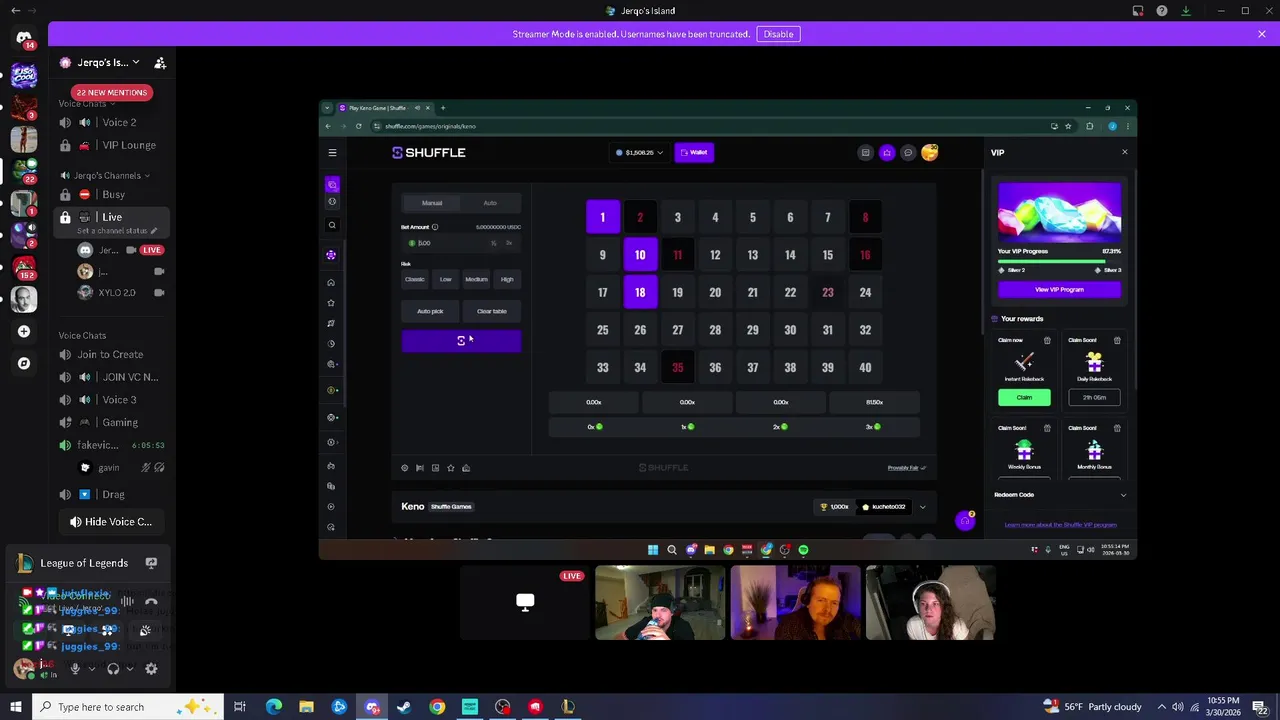The width and height of the screenshot is (1280, 720).
Task: Expand the Keno info chevron near kucheto032
Action: click(922, 507)
